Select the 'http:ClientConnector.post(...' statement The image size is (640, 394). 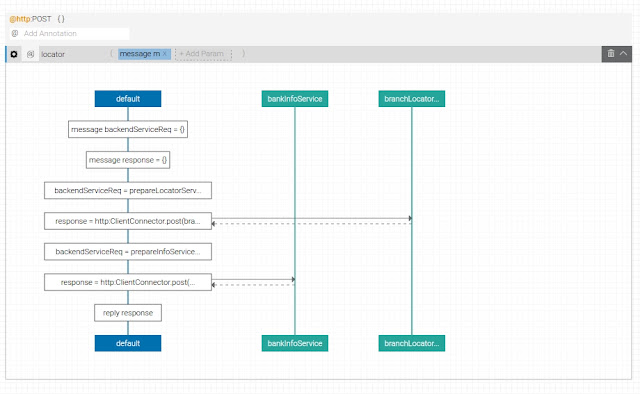pyautogui.click(x=128, y=282)
